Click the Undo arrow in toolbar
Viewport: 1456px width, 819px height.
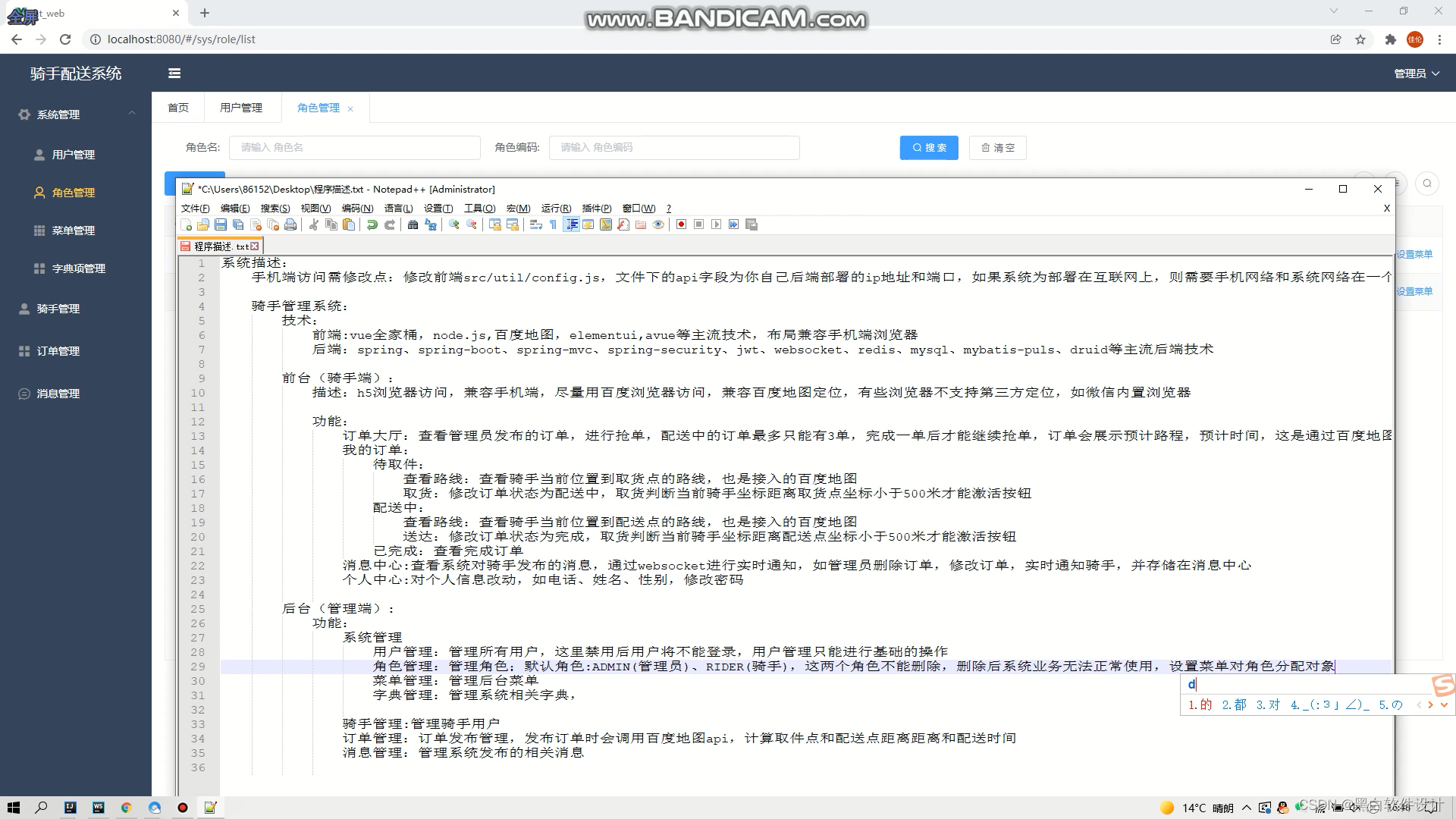372,224
